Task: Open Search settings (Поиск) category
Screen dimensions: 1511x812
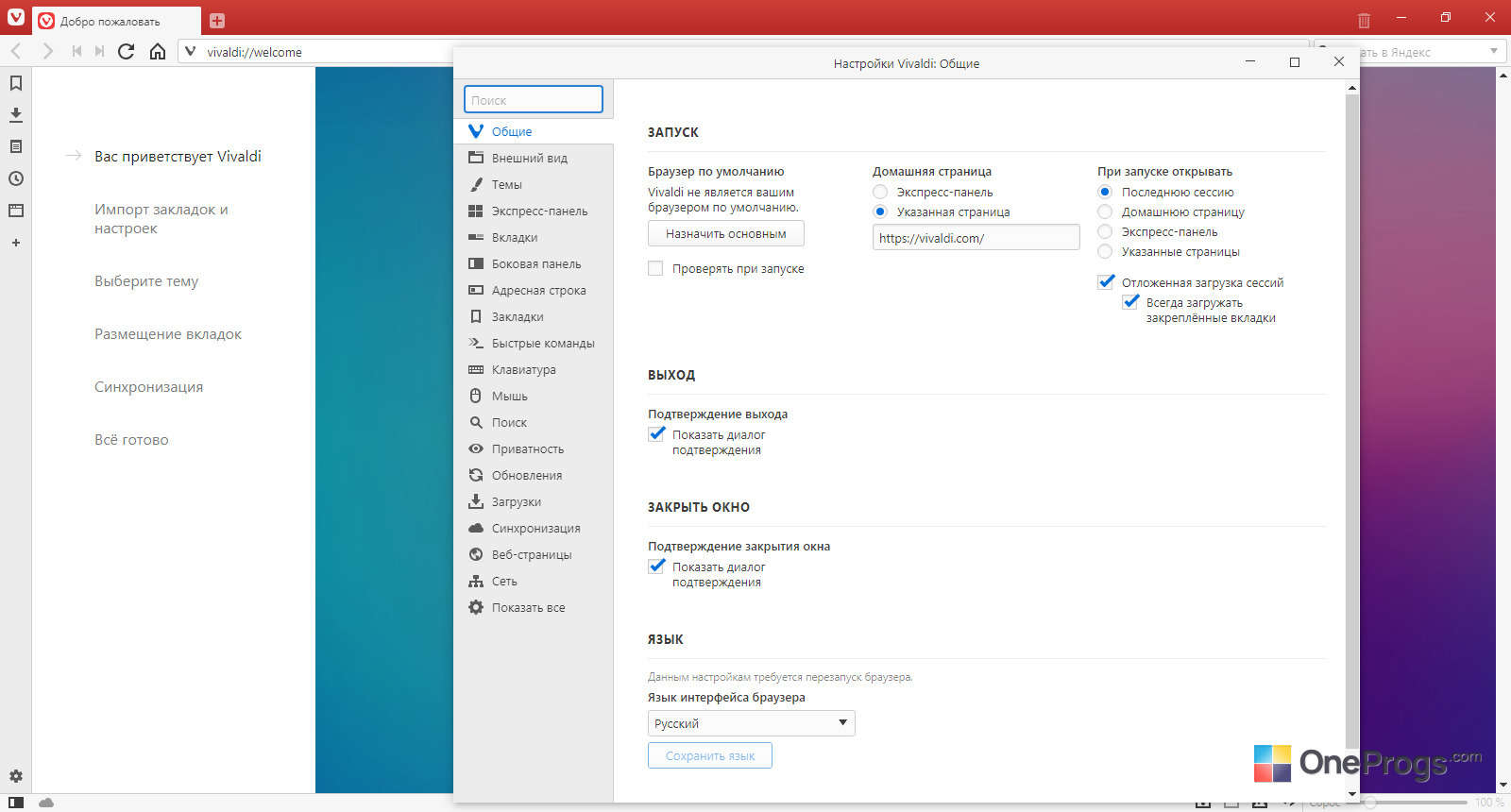Action: pos(534,422)
